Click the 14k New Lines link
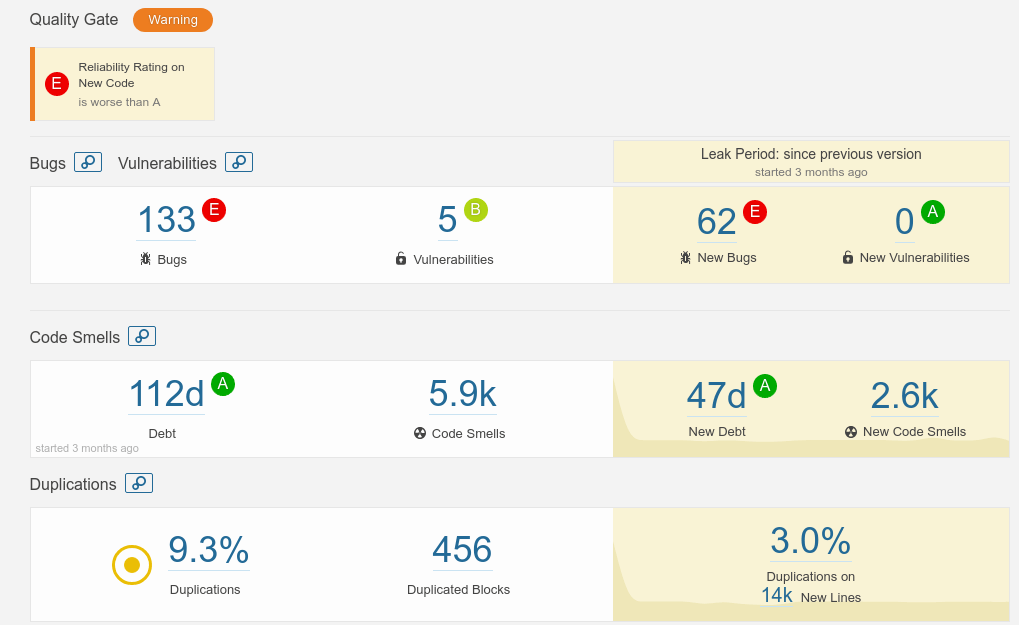1019x625 pixels. [x=777, y=595]
